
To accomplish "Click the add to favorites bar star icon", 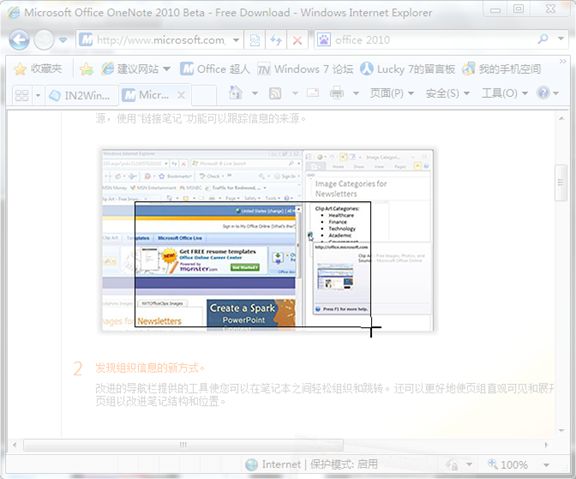I will (x=87, y=69).
